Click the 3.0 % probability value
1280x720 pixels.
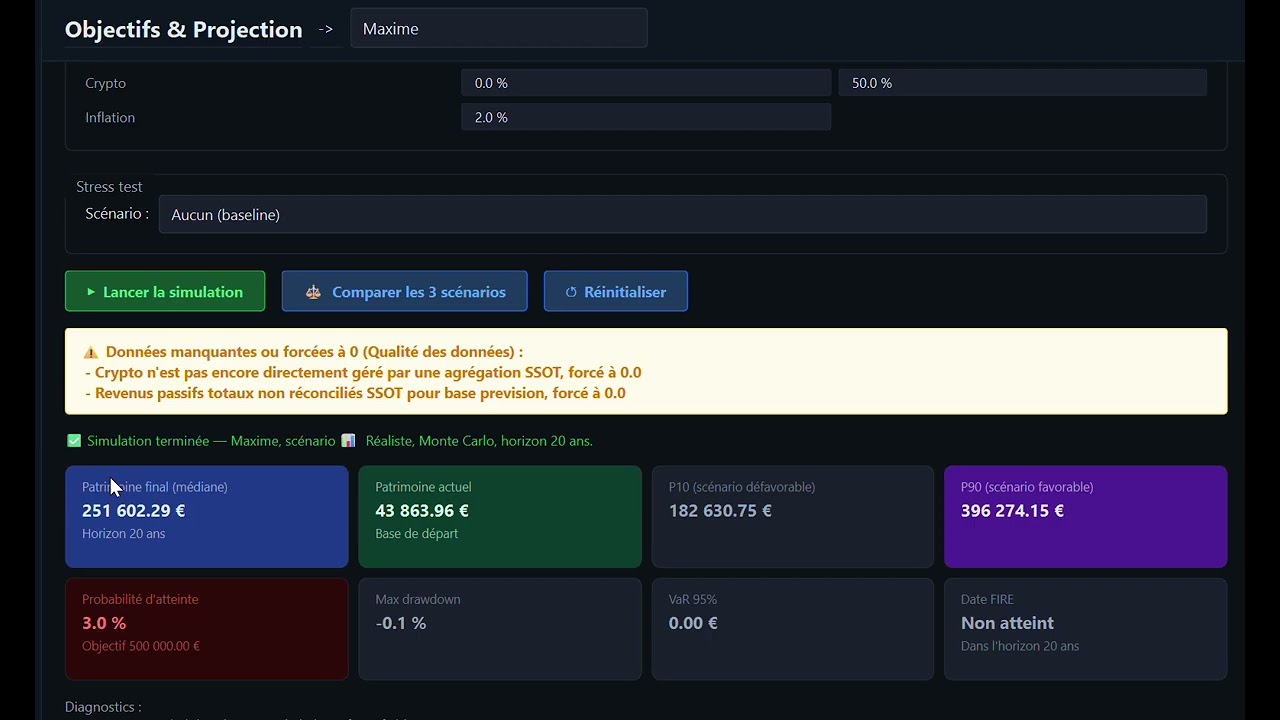tap(104, 623)
